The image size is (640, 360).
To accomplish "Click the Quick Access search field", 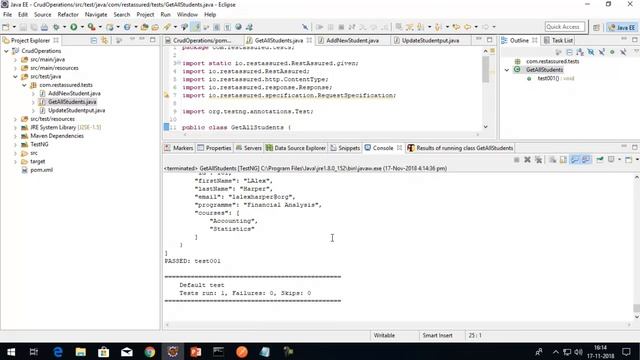I will pos(564,27).
